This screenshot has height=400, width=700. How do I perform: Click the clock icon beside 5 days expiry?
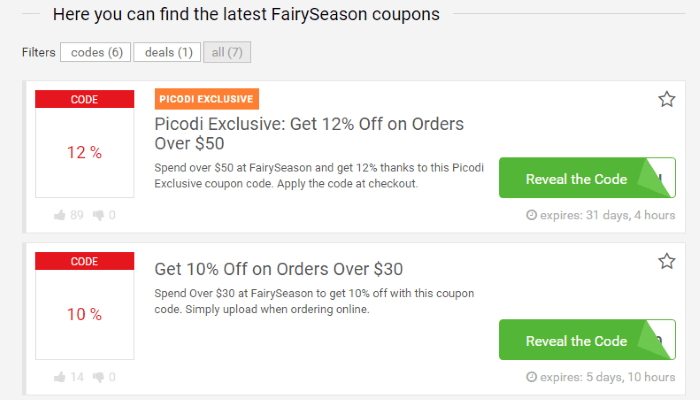(x=531, y=377)
